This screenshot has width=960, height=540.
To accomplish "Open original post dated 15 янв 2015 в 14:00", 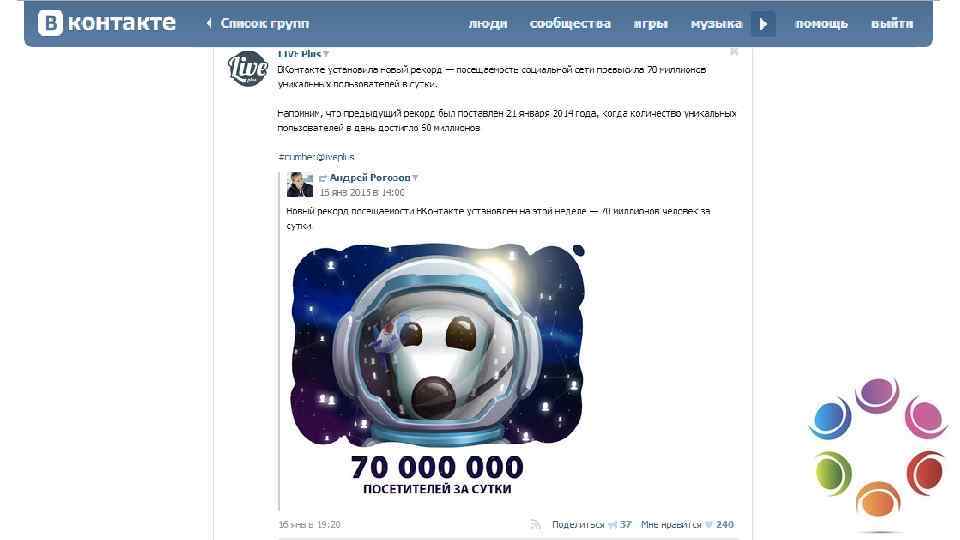I will pos(362,192).
